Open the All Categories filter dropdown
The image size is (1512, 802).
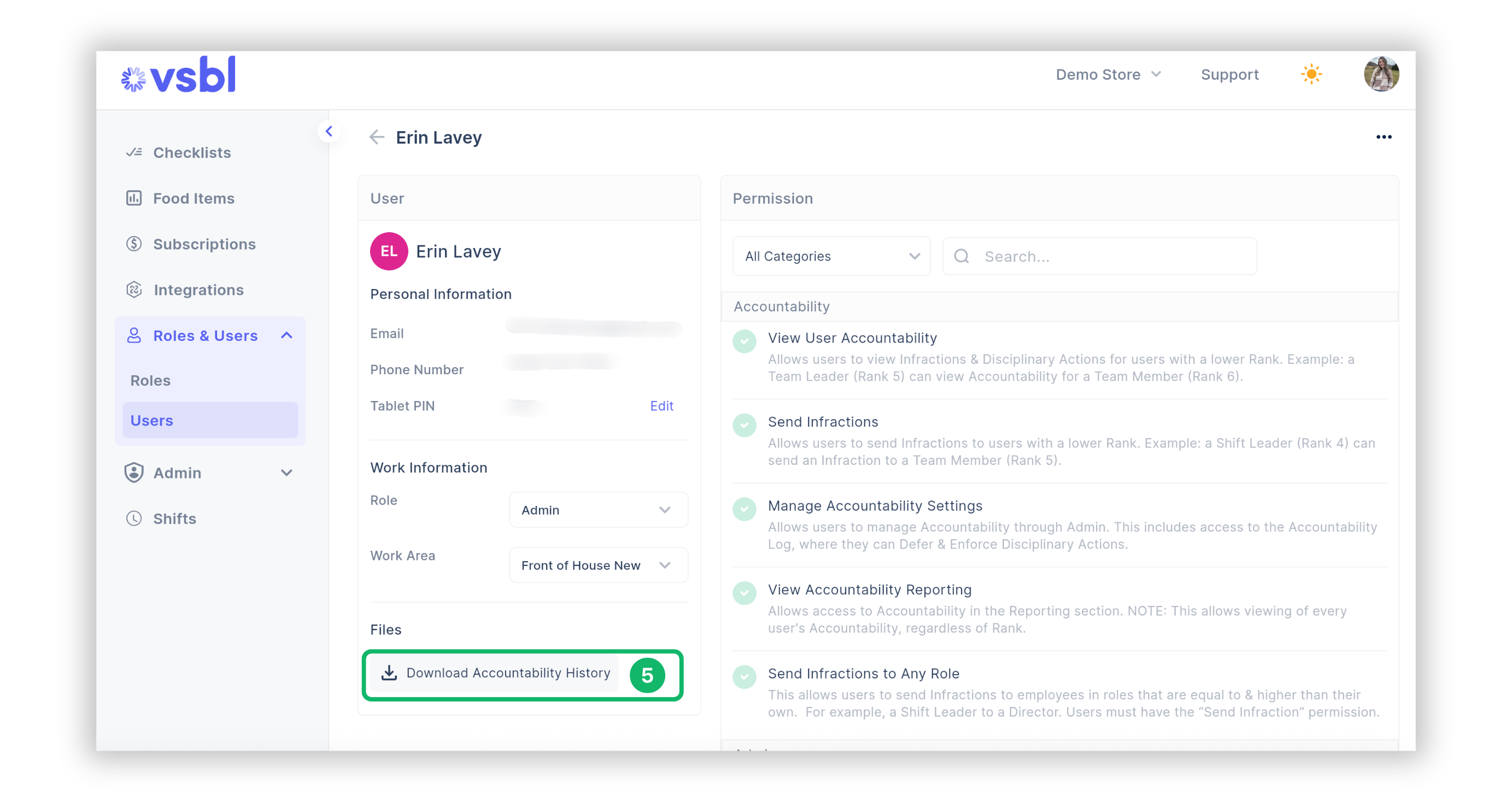click(x=831, y=256)
